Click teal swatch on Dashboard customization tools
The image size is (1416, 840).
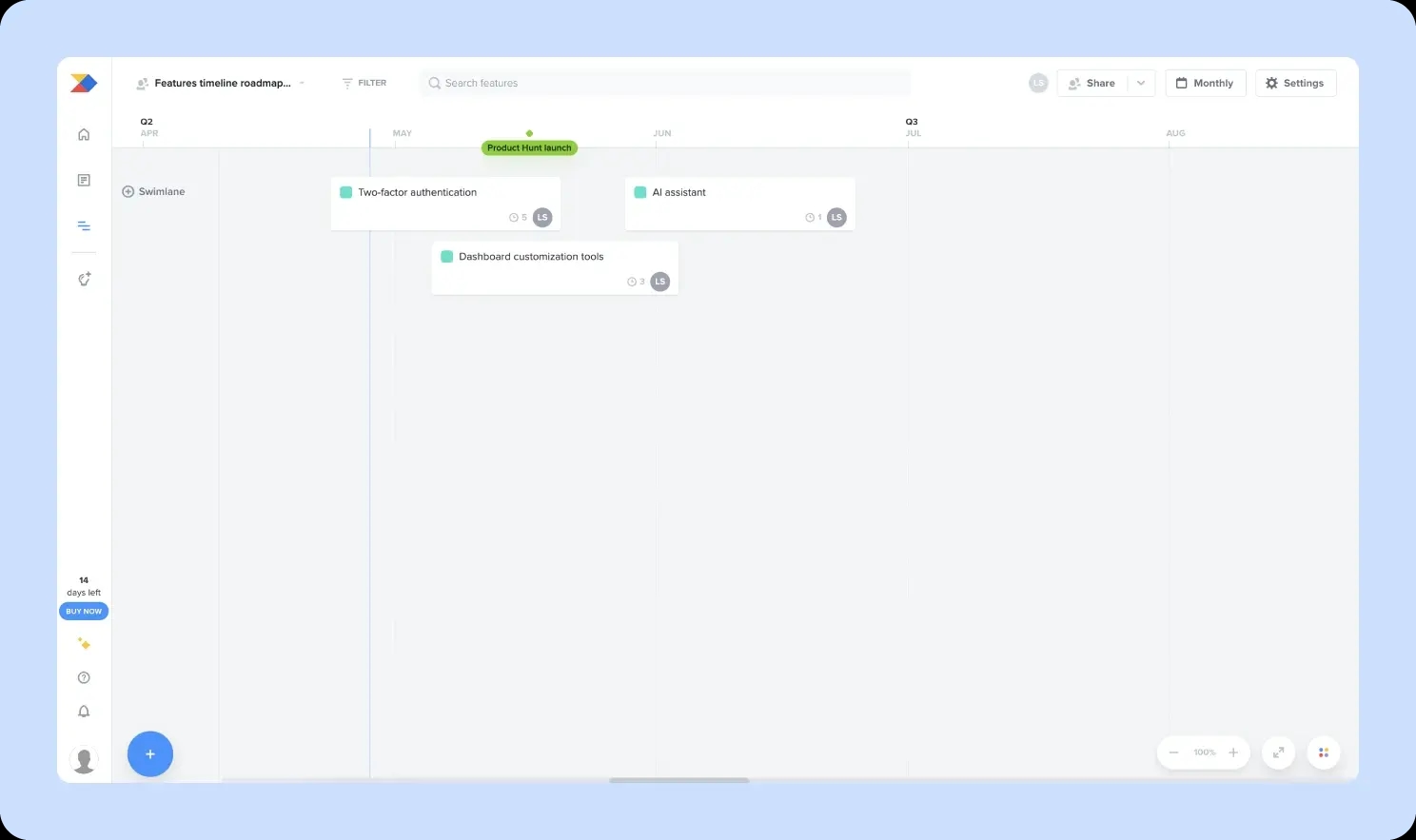tap(447, 257)
